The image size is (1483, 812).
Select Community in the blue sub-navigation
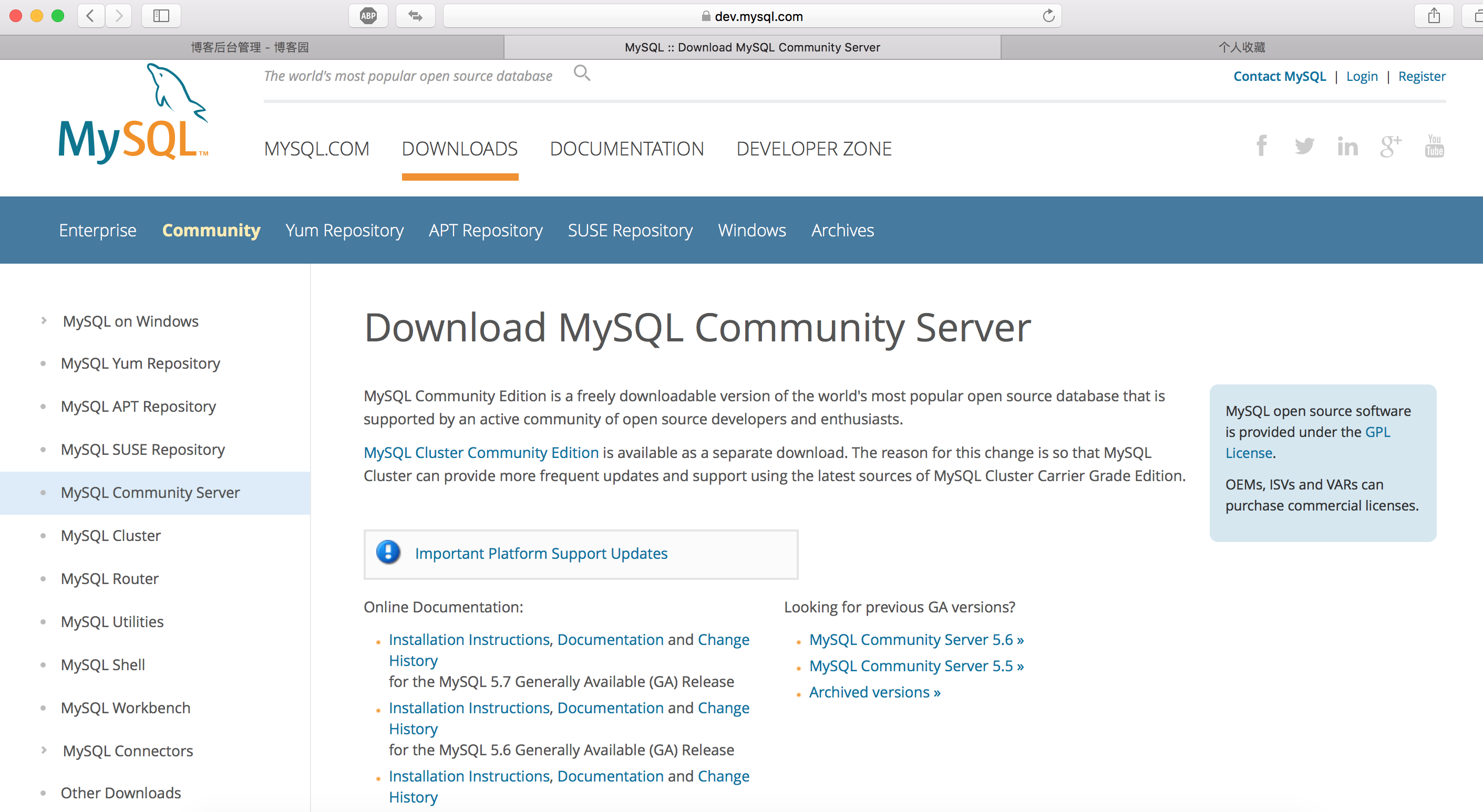coord(211,230)
